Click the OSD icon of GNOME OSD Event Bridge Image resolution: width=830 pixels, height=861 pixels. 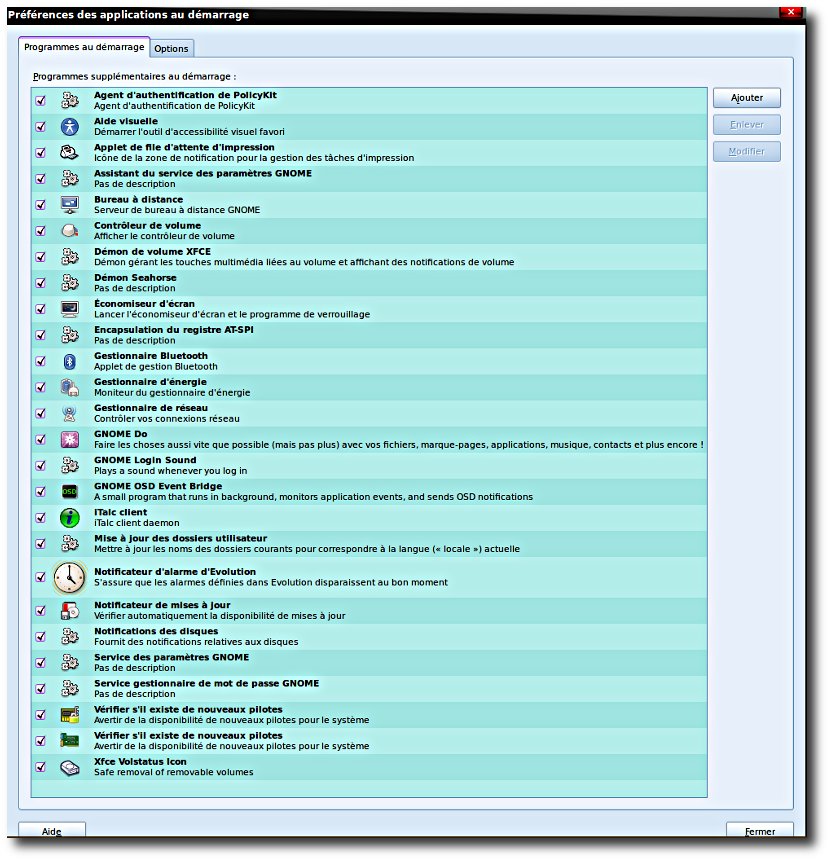[x=70, y=491]
